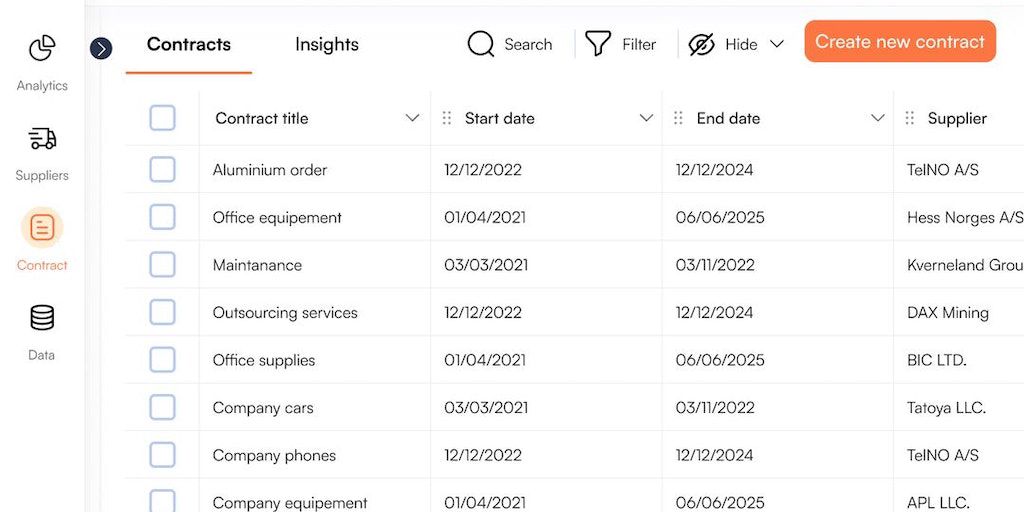1024x512 pixels.
Task: Click the Search magnifier icon
Action: 481,44
